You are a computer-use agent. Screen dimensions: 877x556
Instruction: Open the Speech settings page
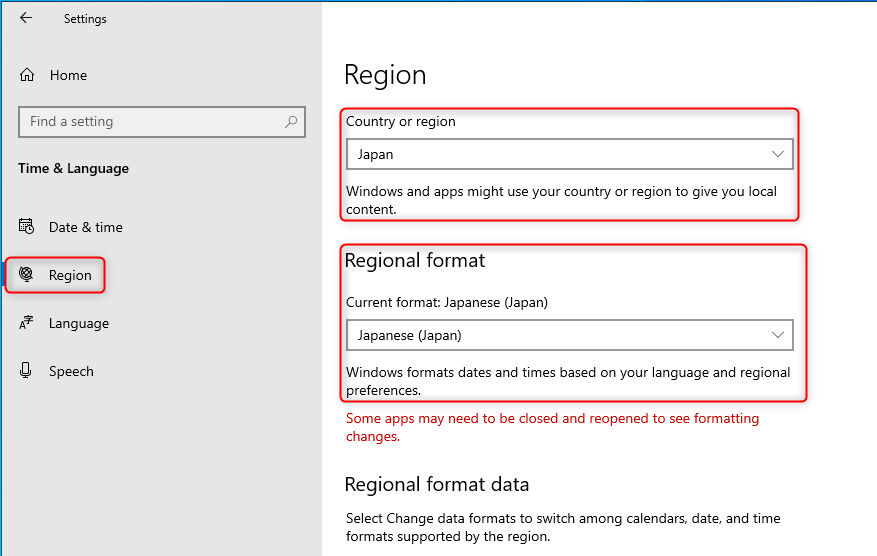71,371
